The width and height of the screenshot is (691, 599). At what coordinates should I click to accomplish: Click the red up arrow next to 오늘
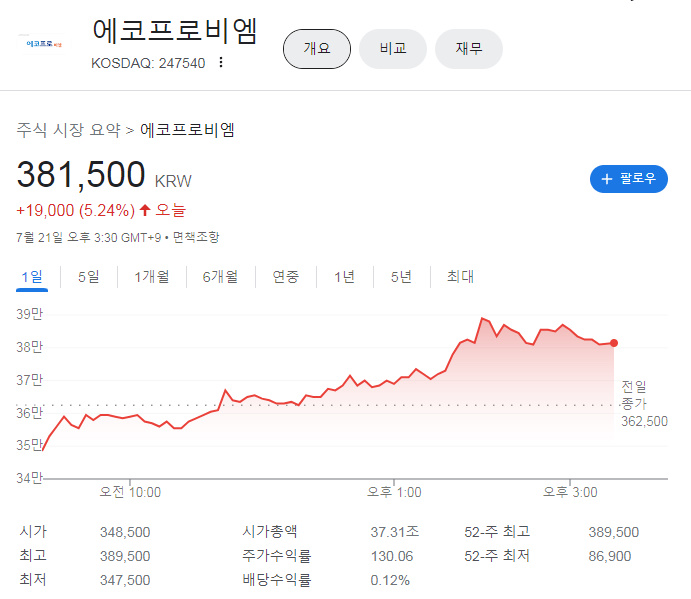pos(145,210)
